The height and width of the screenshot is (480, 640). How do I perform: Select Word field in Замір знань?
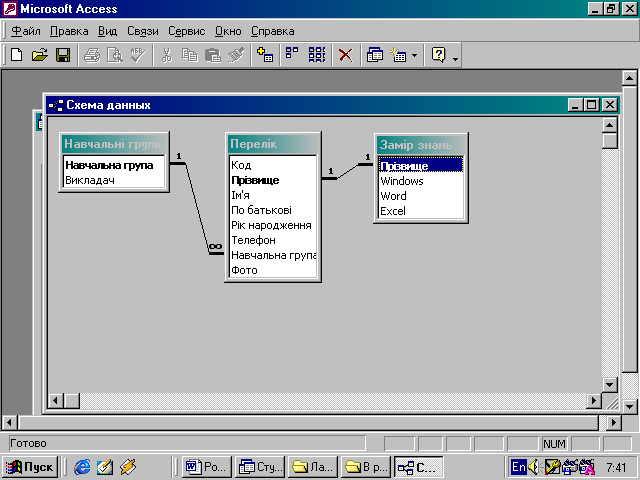click(421, 196)
